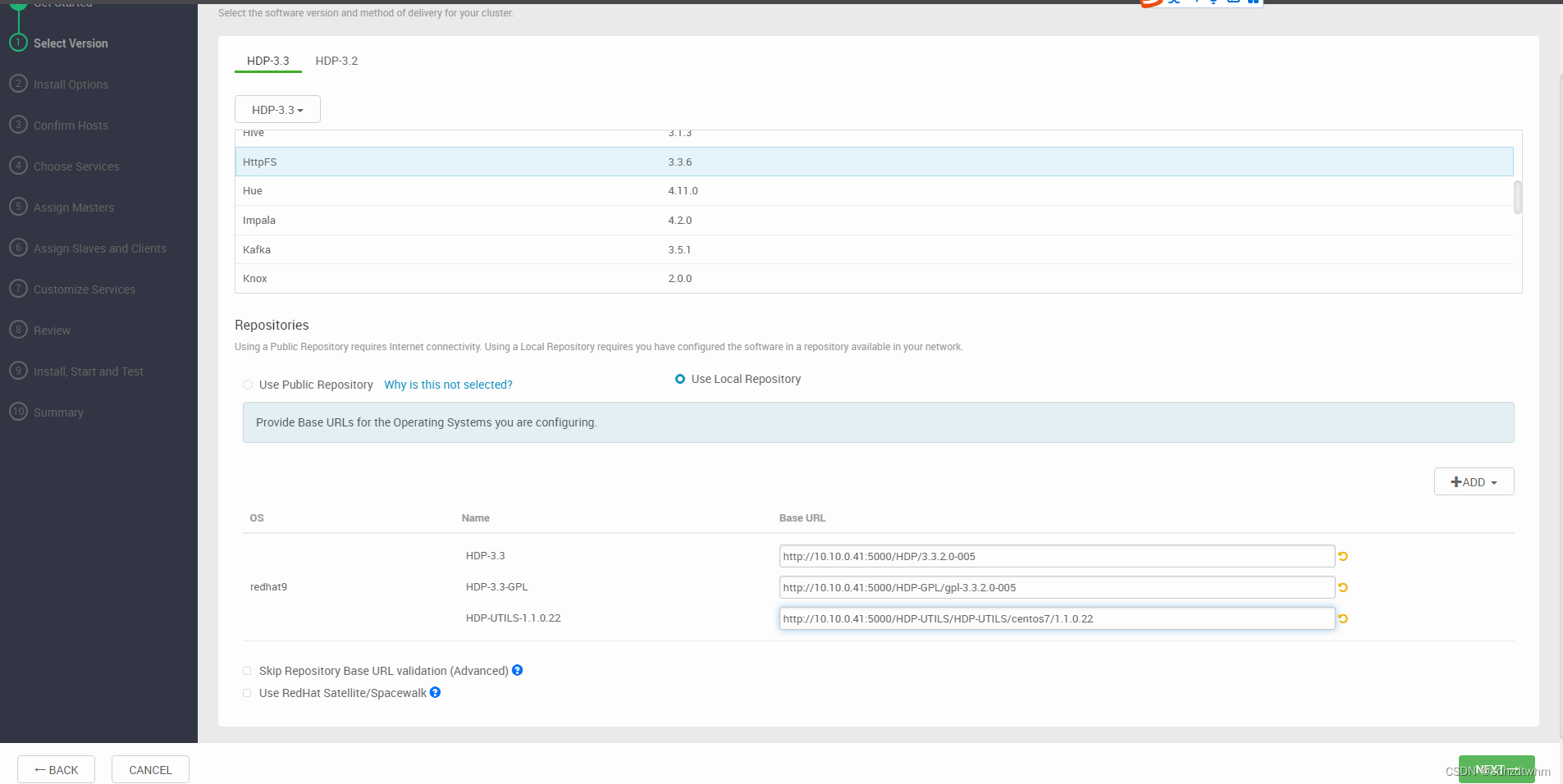Click the Base URL column header
Viewport: 1563px width, 784px height.
pyautogui.click(x=802, y=517)
